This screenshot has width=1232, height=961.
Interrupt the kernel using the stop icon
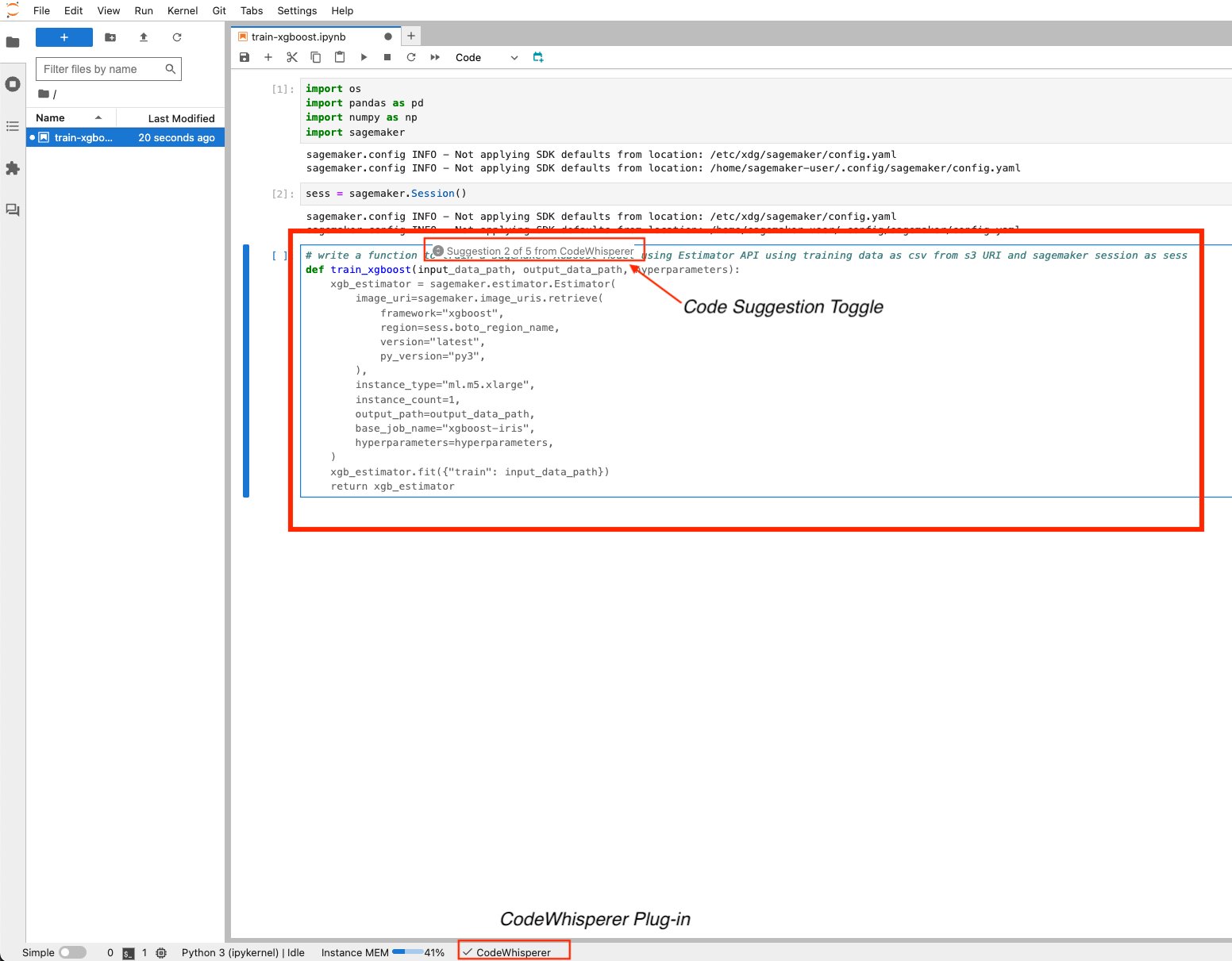[387, 57]
